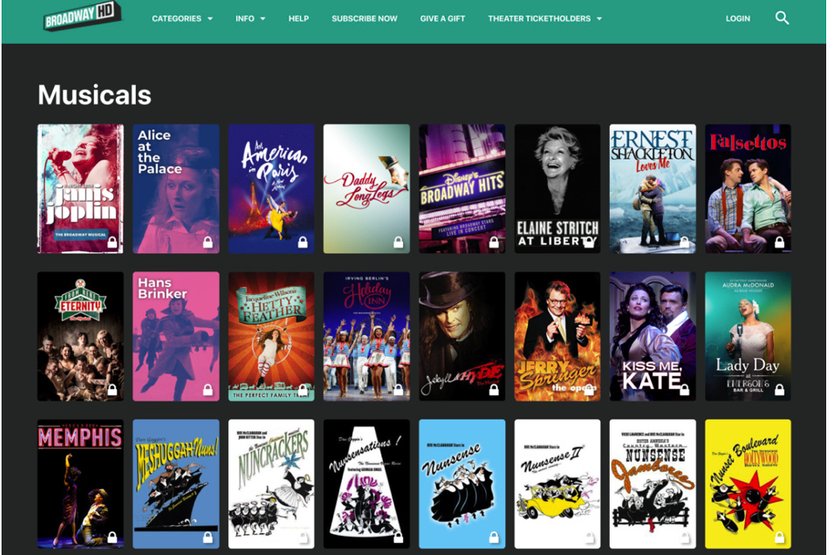Screen dimensions: 833x555
Task: Open Ernest Shackleton Loves Me poster
Action: pyautogui.click(x=653, y=189)
